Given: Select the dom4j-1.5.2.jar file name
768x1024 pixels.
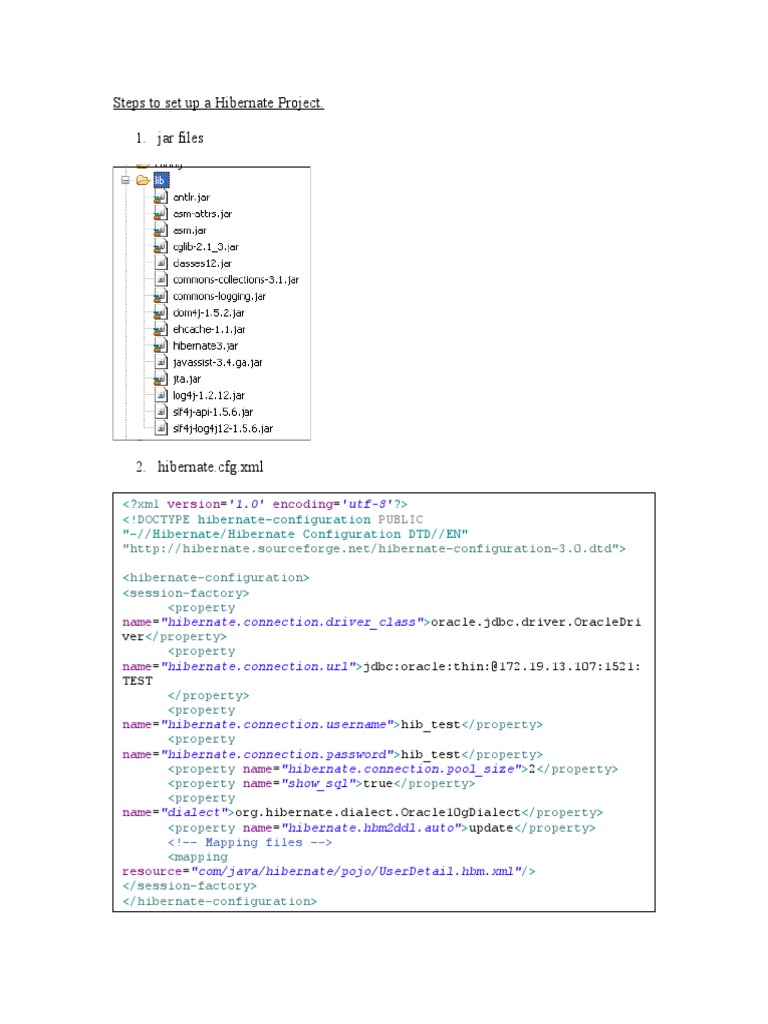Looking at the screenshot, I should tap(208, 313).
